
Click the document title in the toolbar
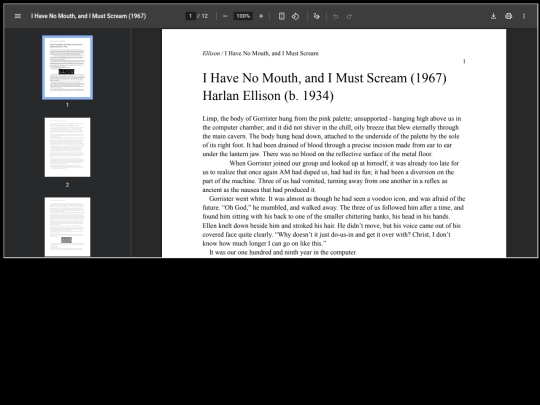(x=89, y=16)
